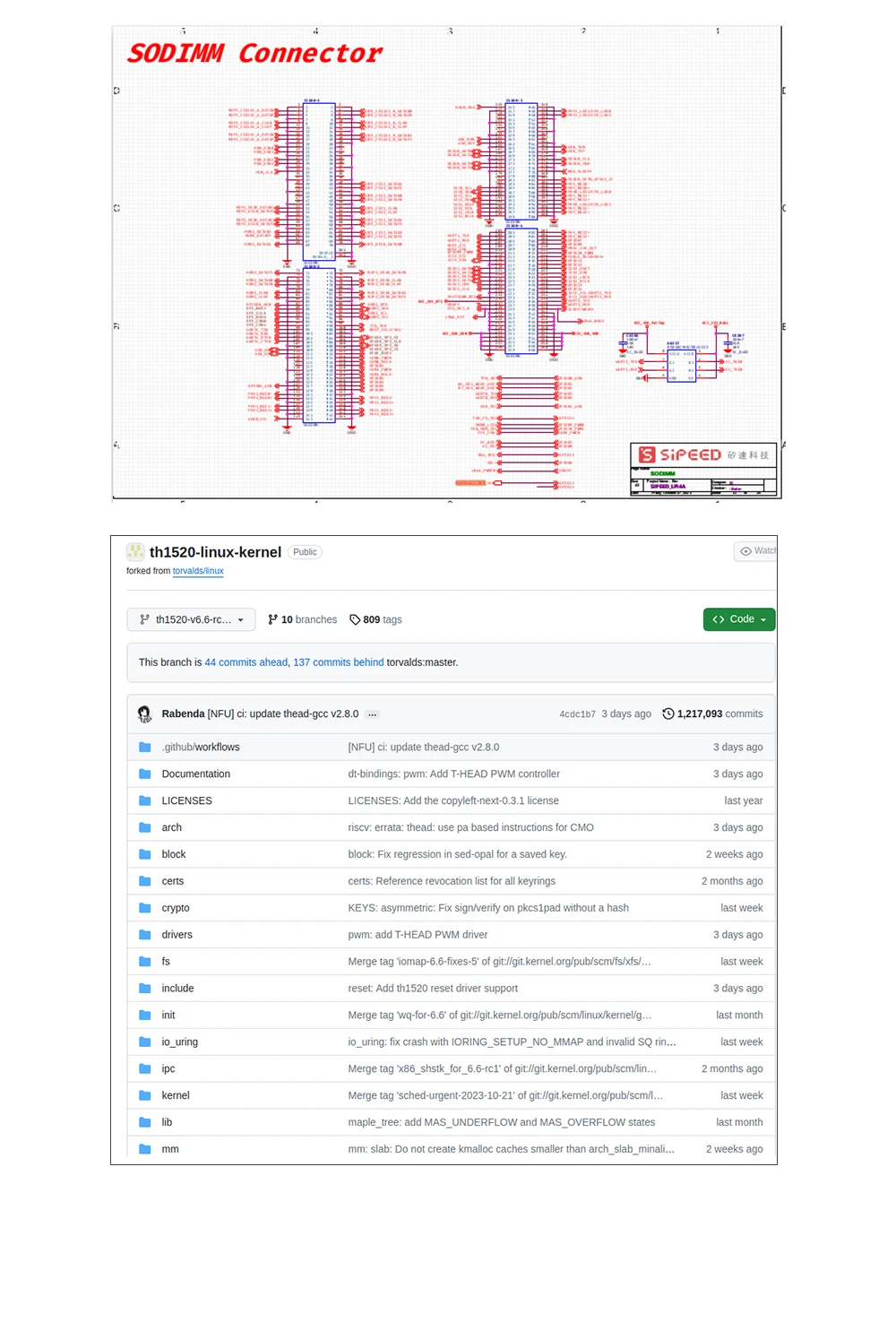Image resolution: width=896 pixels, height=1331 pixels.
Task: Expand the commit message ellipsis button
Action: click(x=372, y=714)
